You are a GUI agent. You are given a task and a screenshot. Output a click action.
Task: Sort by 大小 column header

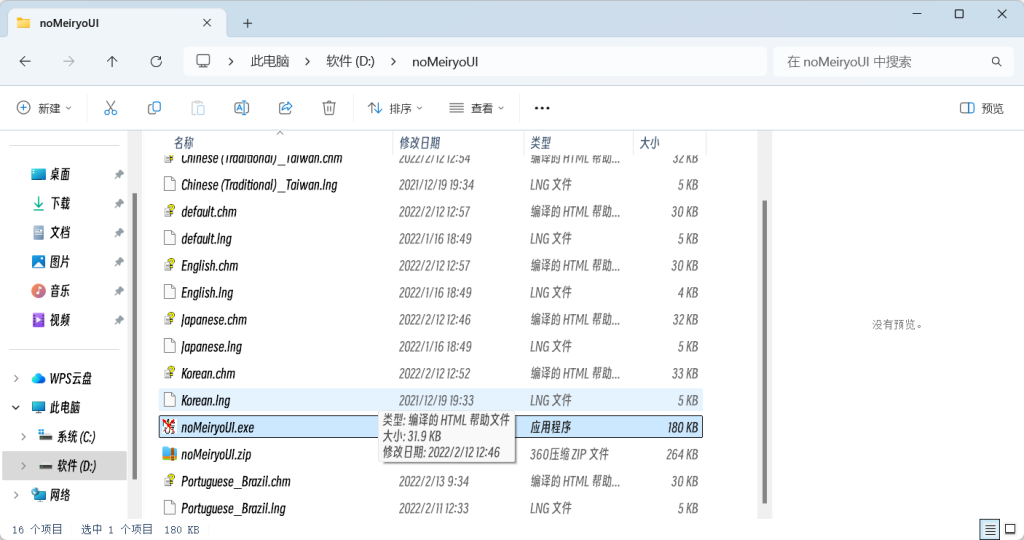pos(649,142)
